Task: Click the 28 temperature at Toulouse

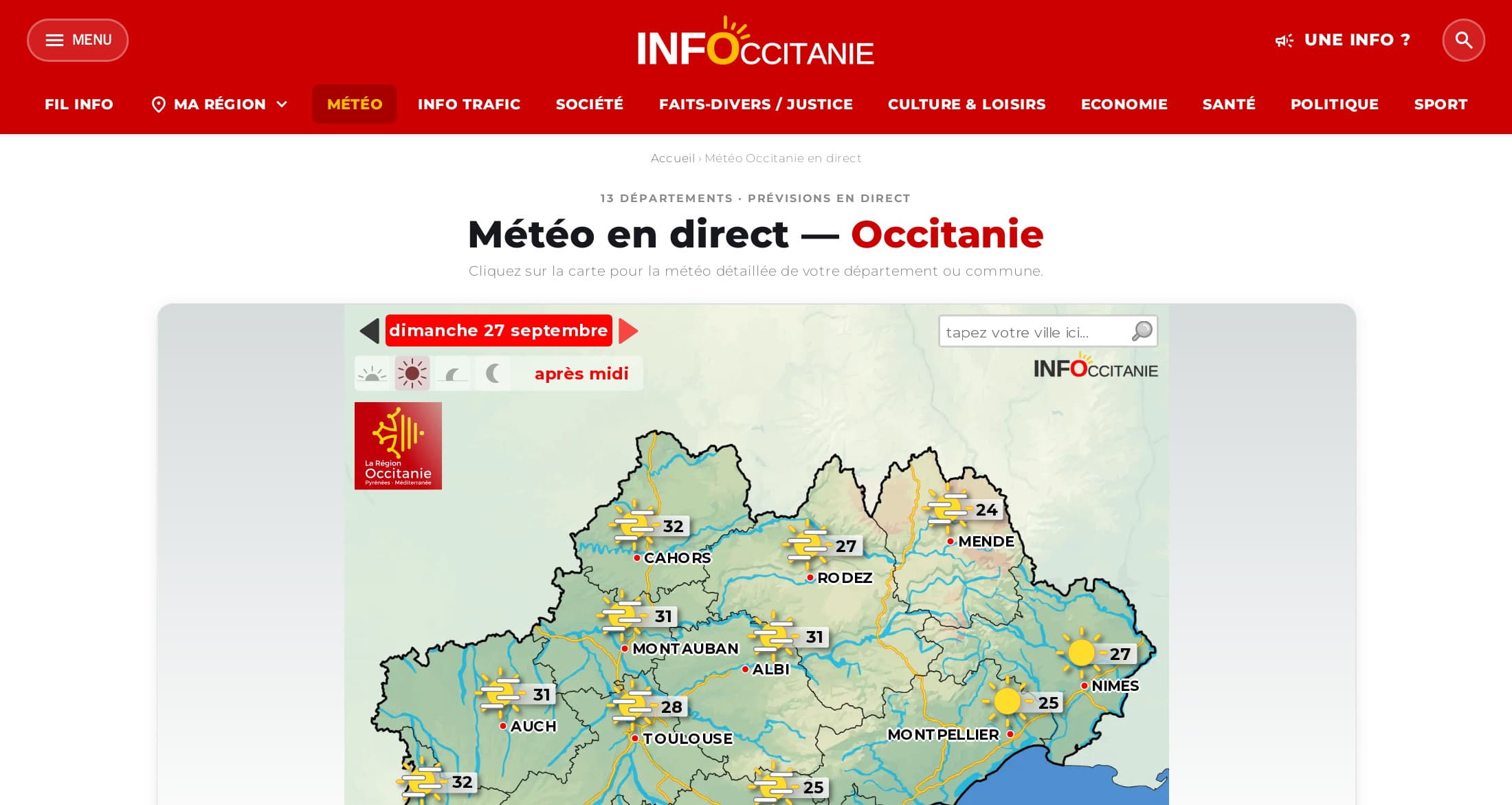Action: coord(671,707)
